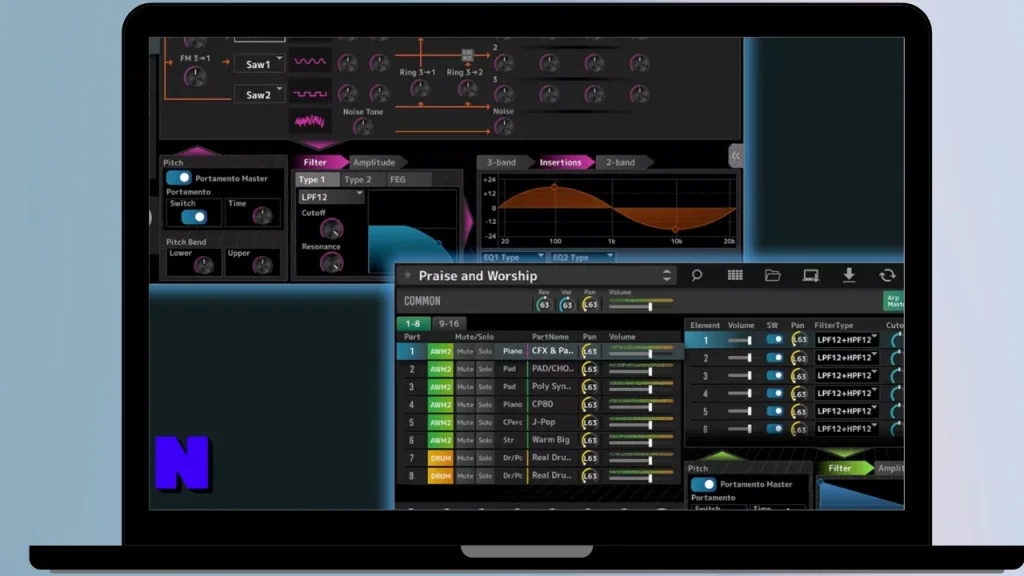The height and width of the screenshot is (576, 1024).
Task: Switch to the Amplitude tab in the back window
Action: tap(374, 163)
